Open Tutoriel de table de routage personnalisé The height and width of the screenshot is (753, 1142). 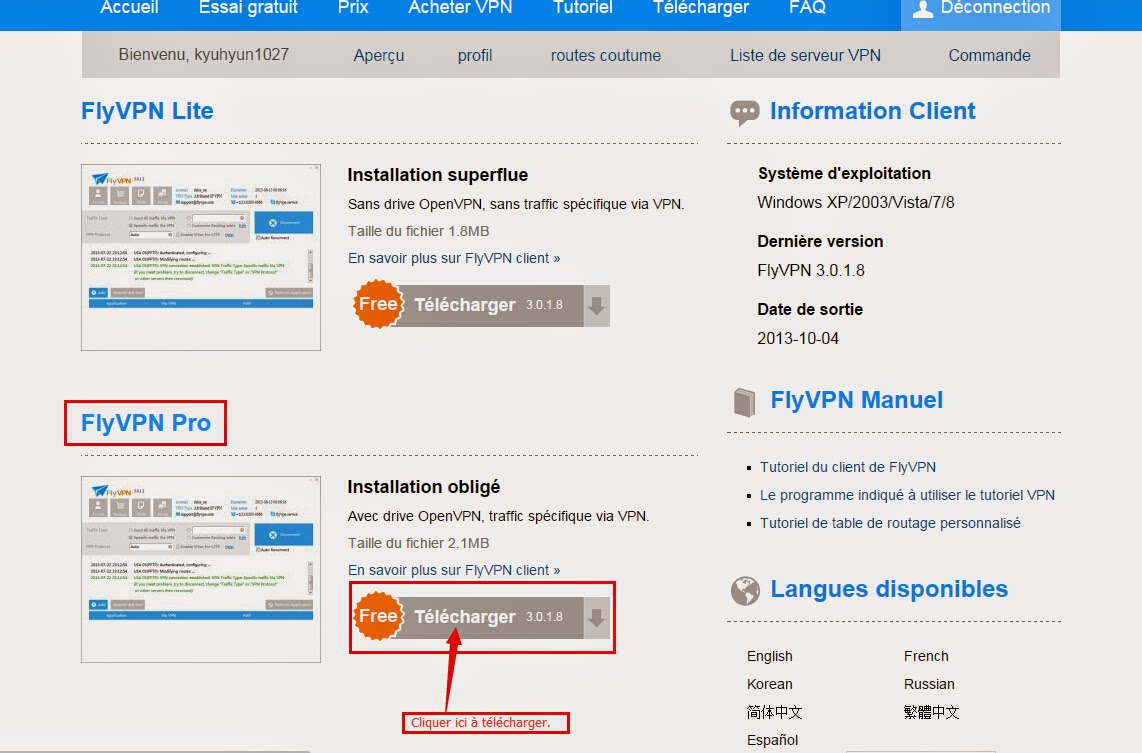tap(890, 523)
